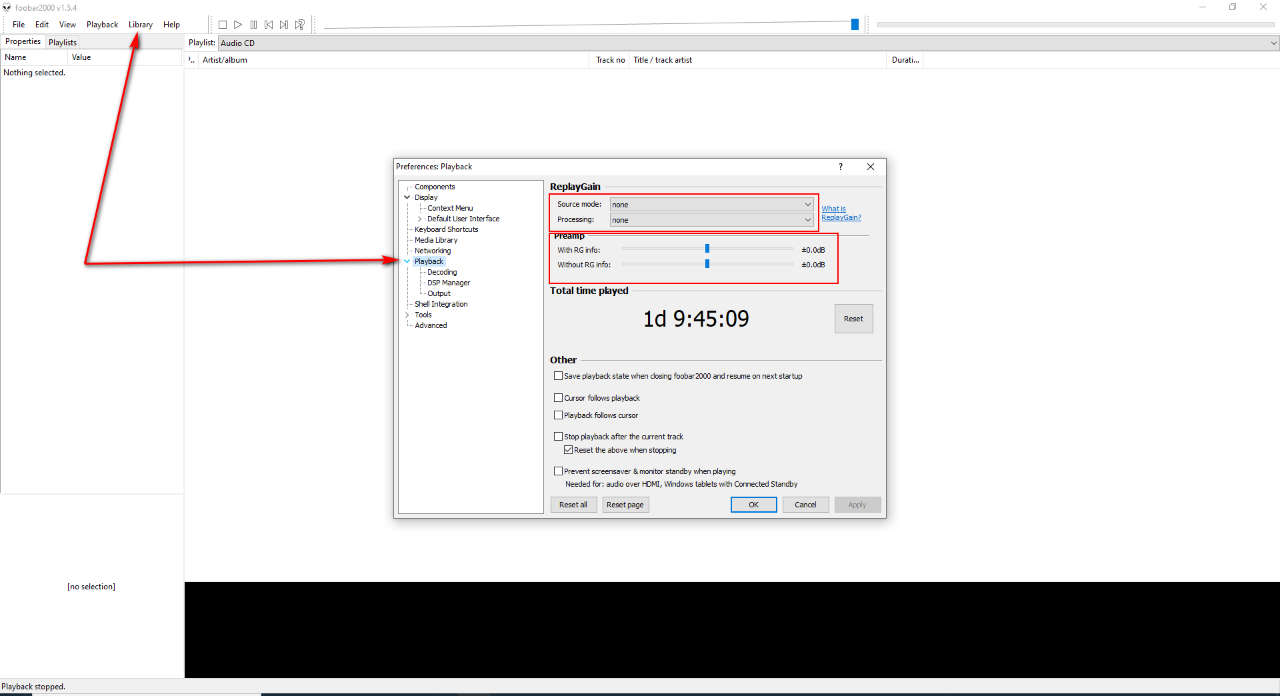Click the Random playback icon
The height and width of the screenshot is (696, 1280).
point(300,25)
